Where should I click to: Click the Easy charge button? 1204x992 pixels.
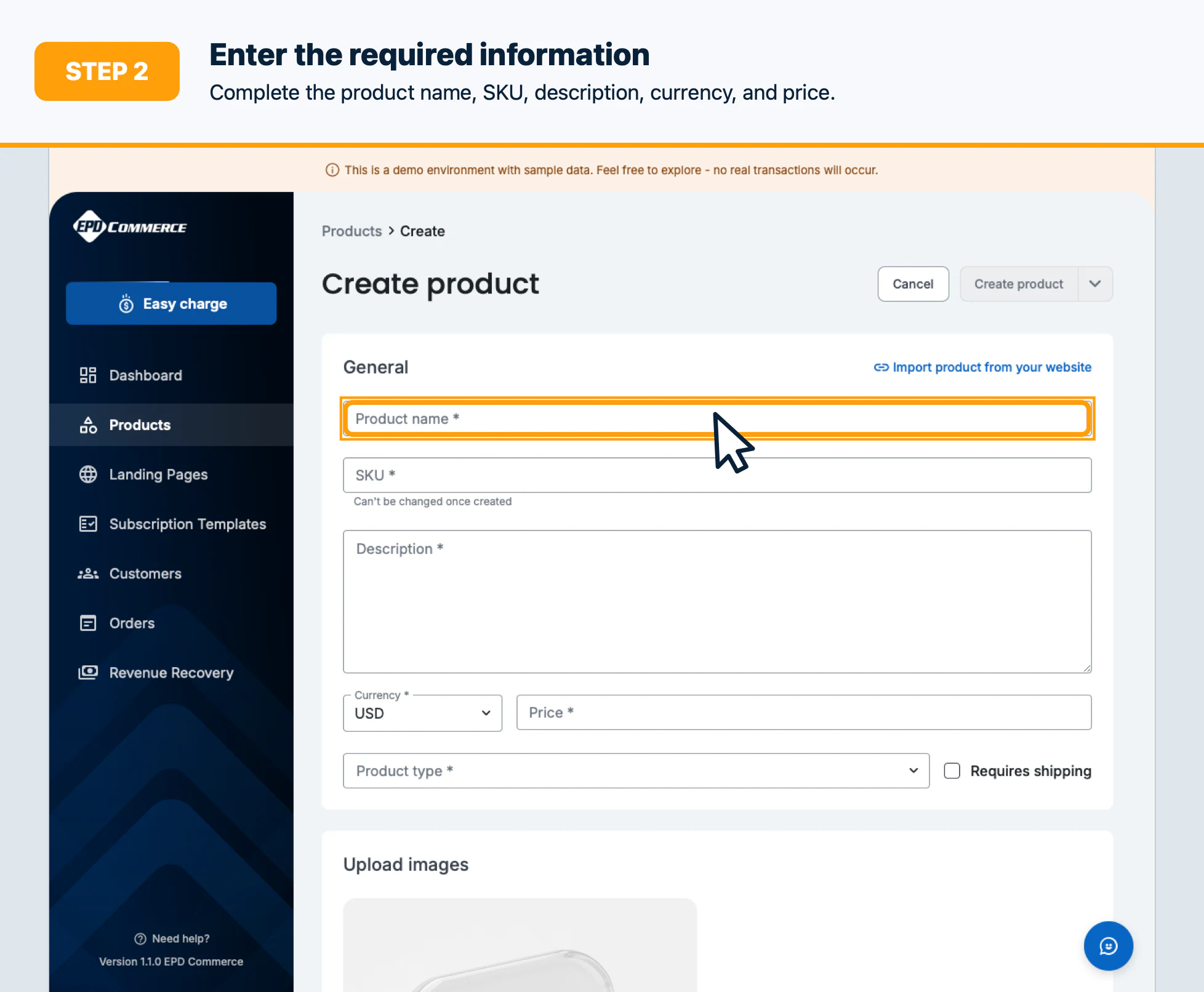tap(171, 303)
